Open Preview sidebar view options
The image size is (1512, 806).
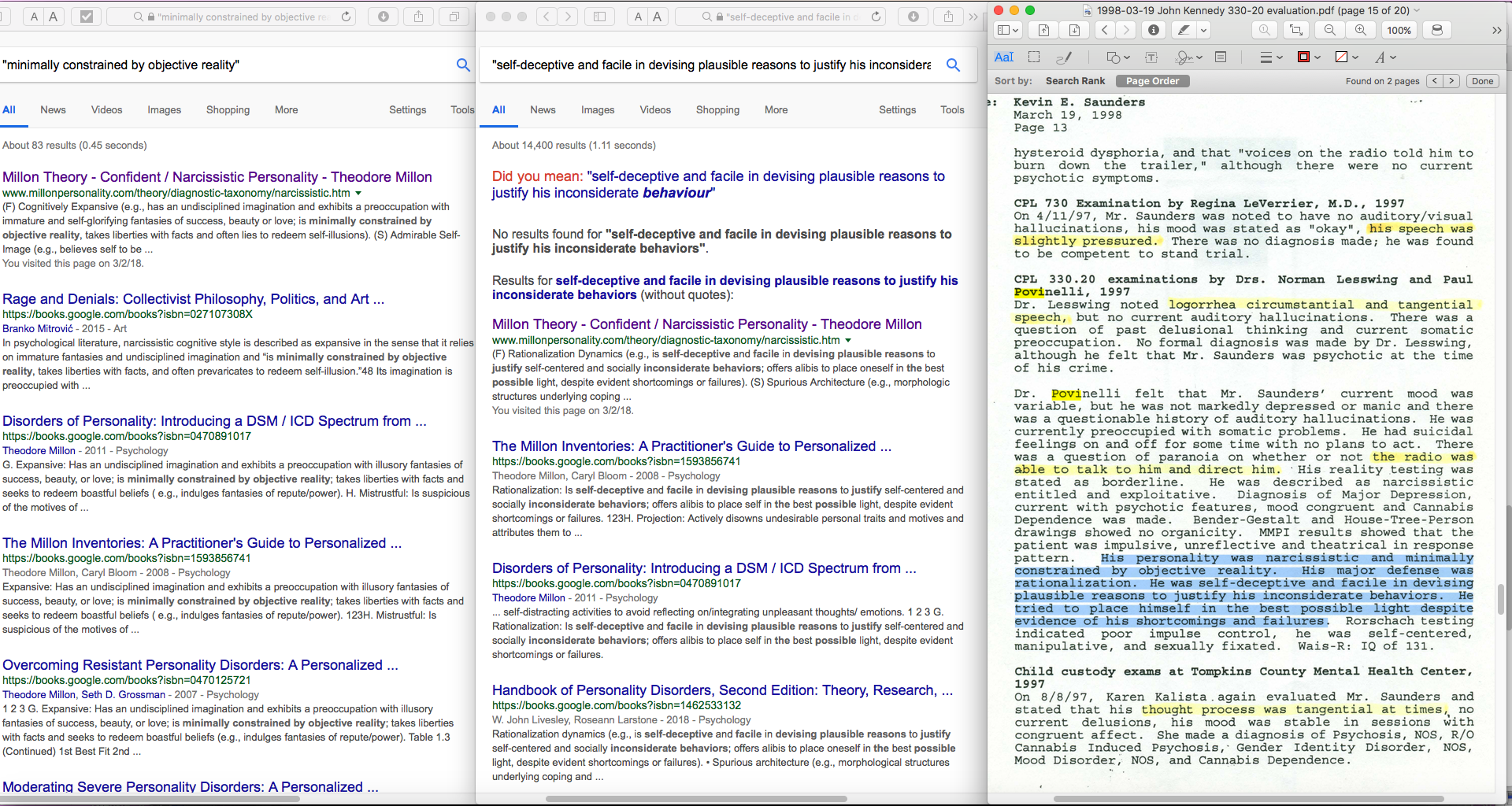(1008, 30)
